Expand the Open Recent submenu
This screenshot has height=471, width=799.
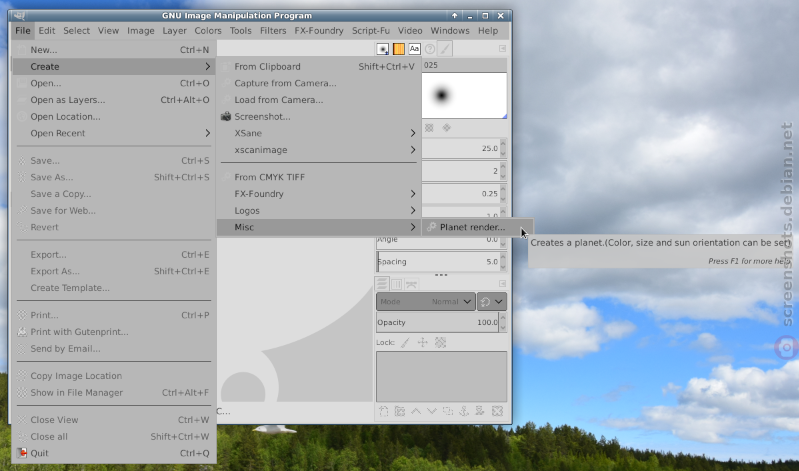113,134
